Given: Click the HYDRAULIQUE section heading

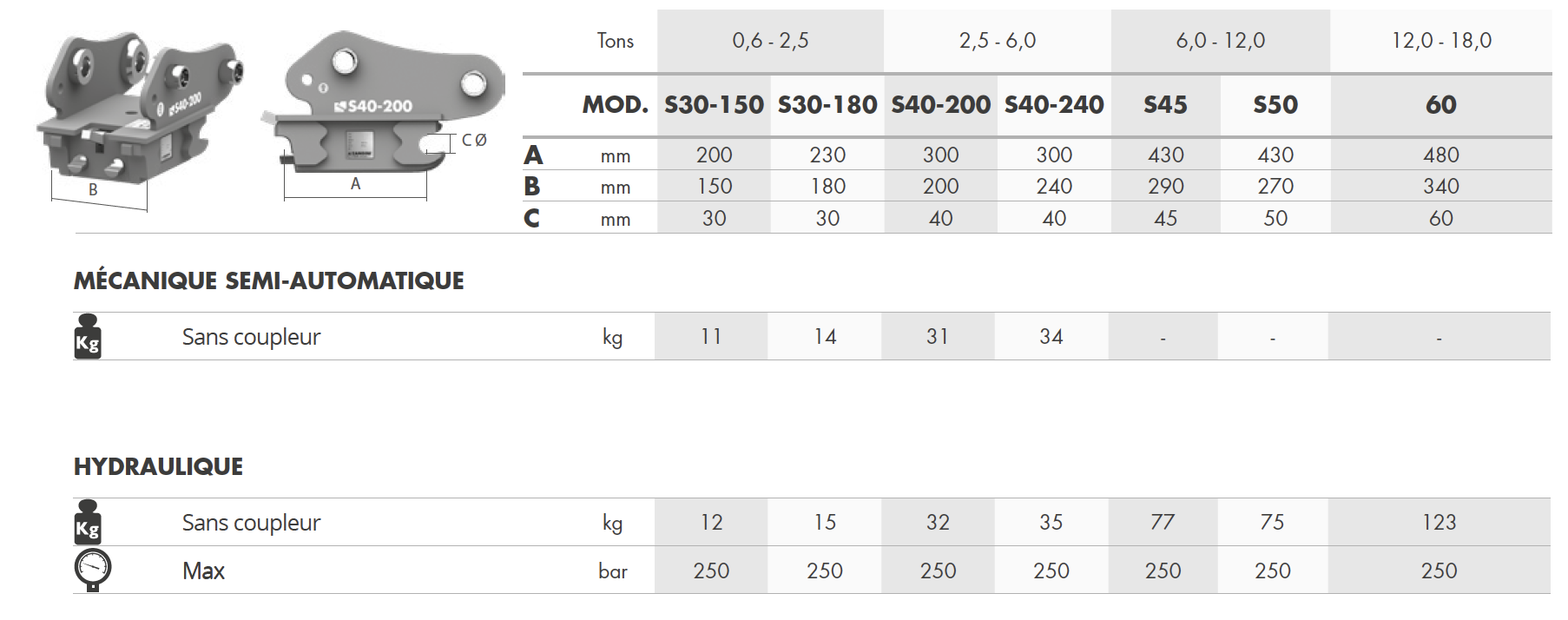Looking at the screenshot, I should pyautogui.click(x=159, y=466).
